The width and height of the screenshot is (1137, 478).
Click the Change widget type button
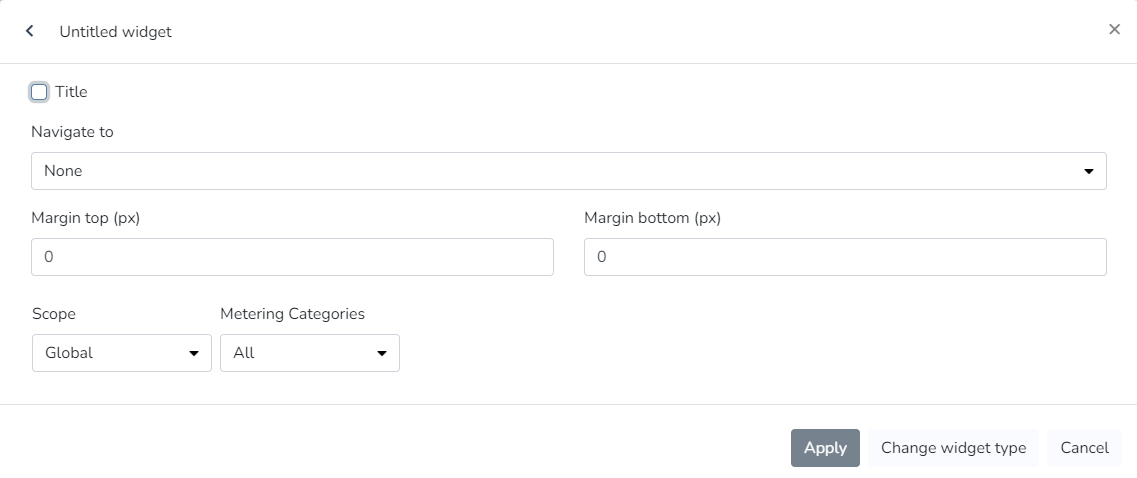tap(953, 448)
